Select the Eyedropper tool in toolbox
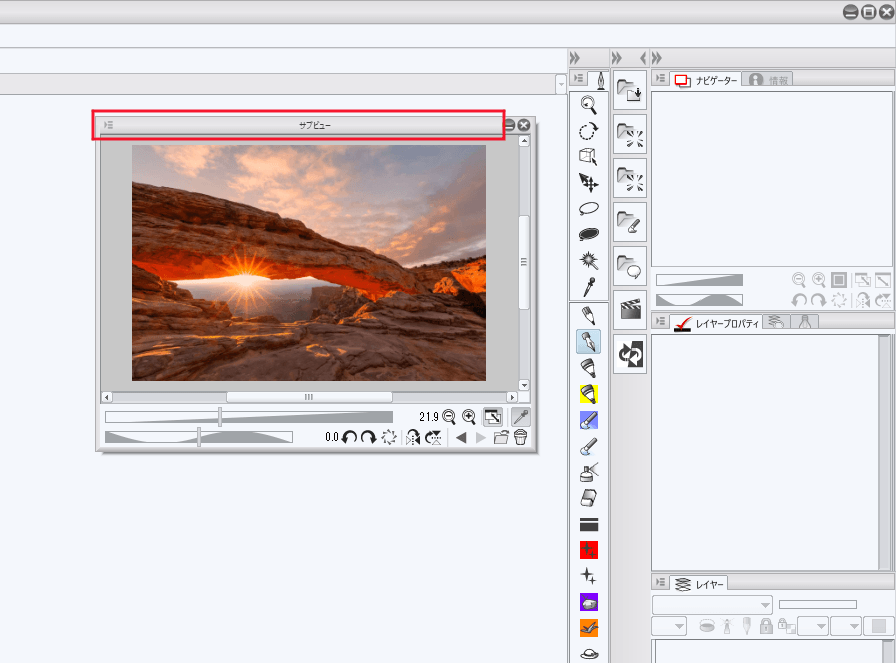 589,287
